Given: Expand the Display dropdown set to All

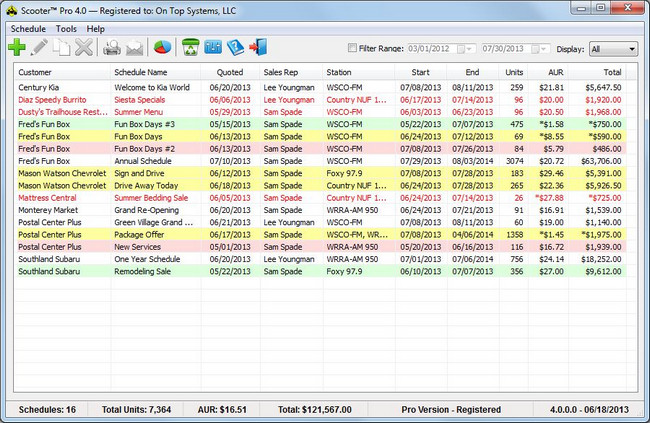Looking at the screenshot, I should click(614, 49).
